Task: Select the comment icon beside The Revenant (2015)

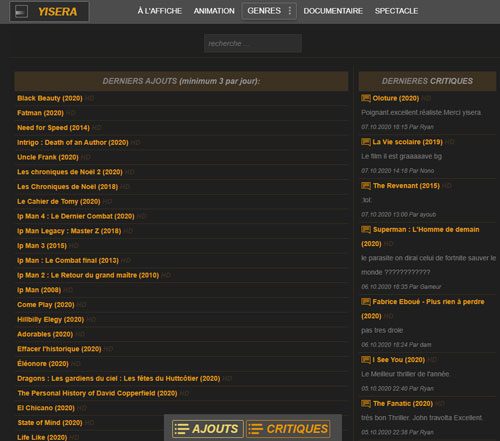Action: tap(366, 186)
